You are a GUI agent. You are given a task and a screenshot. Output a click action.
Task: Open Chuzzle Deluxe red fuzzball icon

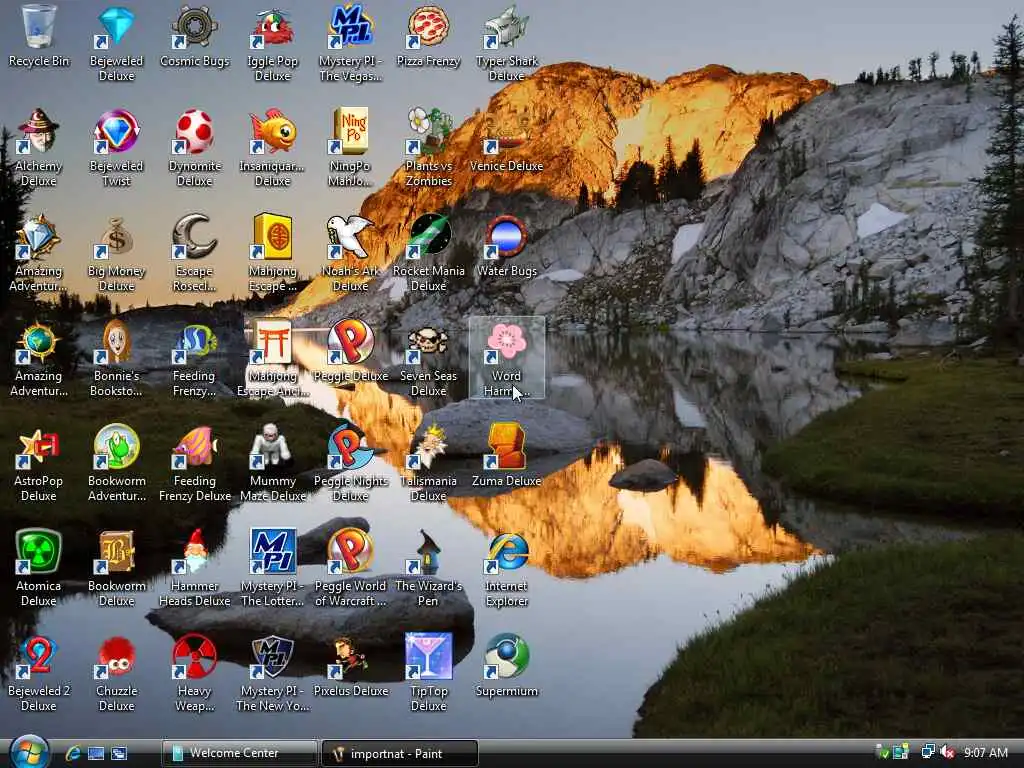click(116, 673)
